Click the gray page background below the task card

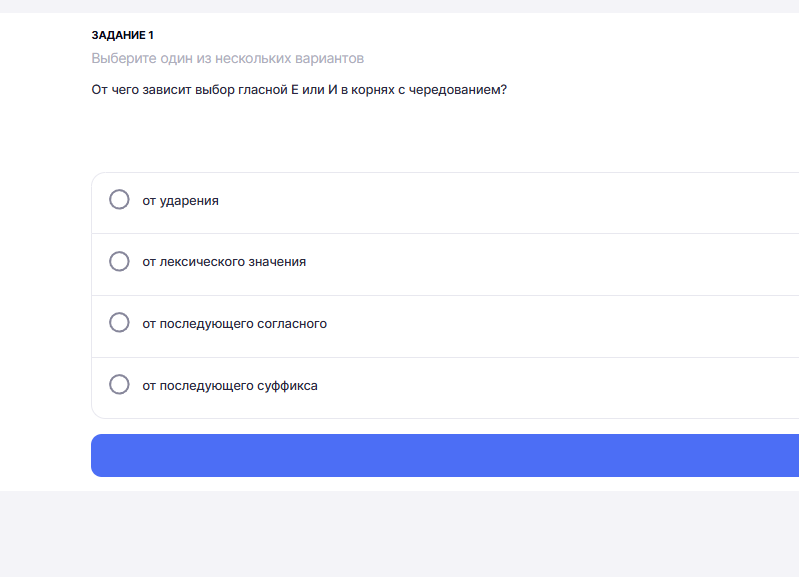[x=400, y=534]
